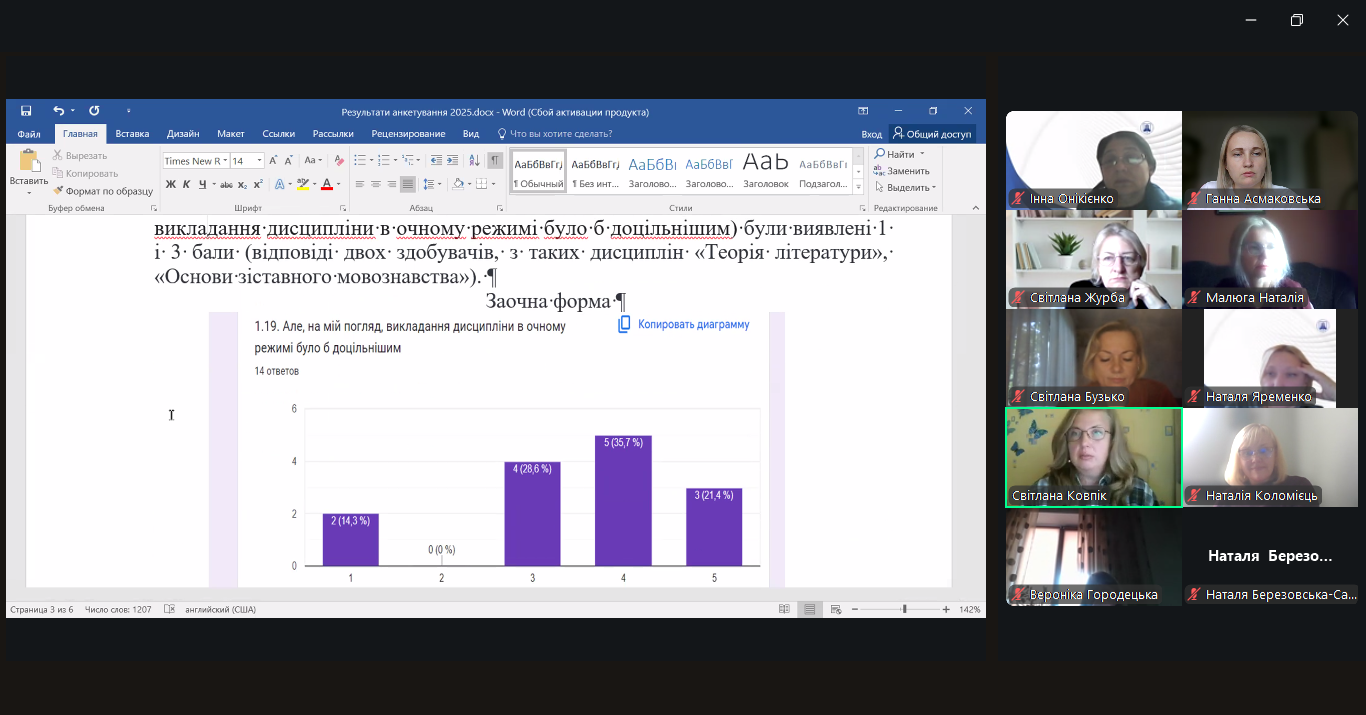The width and height of the screenshot is (1366, 715).
Task: Click the zoom slider in status bar
Action: [904, 609]
